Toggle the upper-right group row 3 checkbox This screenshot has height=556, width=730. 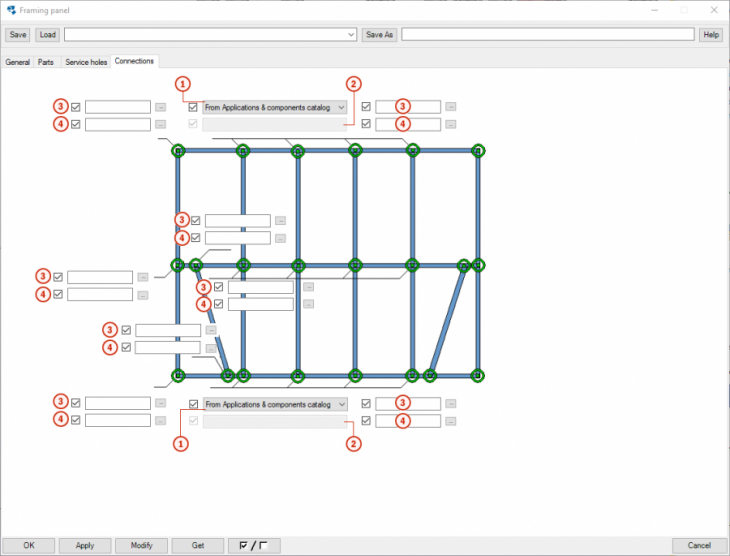[366, 107]
